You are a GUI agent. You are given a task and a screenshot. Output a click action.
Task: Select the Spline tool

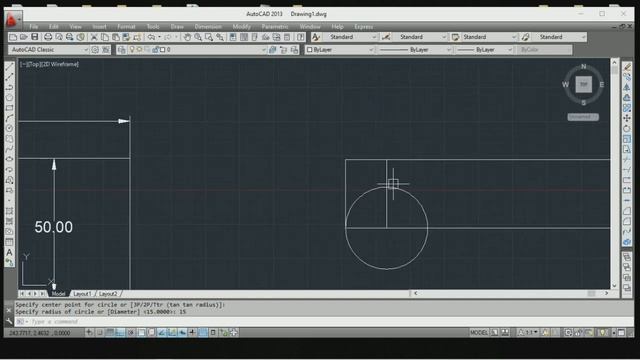pos(9,149)
